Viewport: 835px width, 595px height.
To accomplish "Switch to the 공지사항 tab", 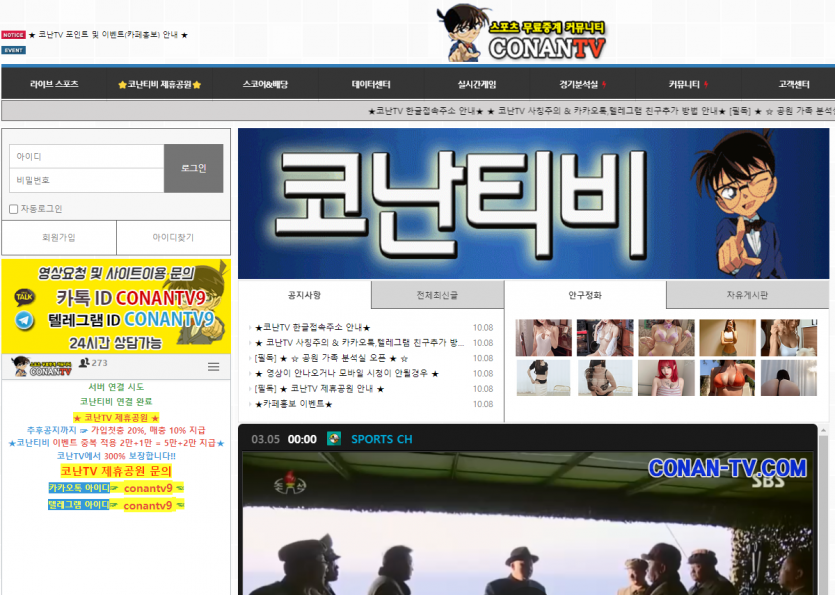I will click(305, 295).
